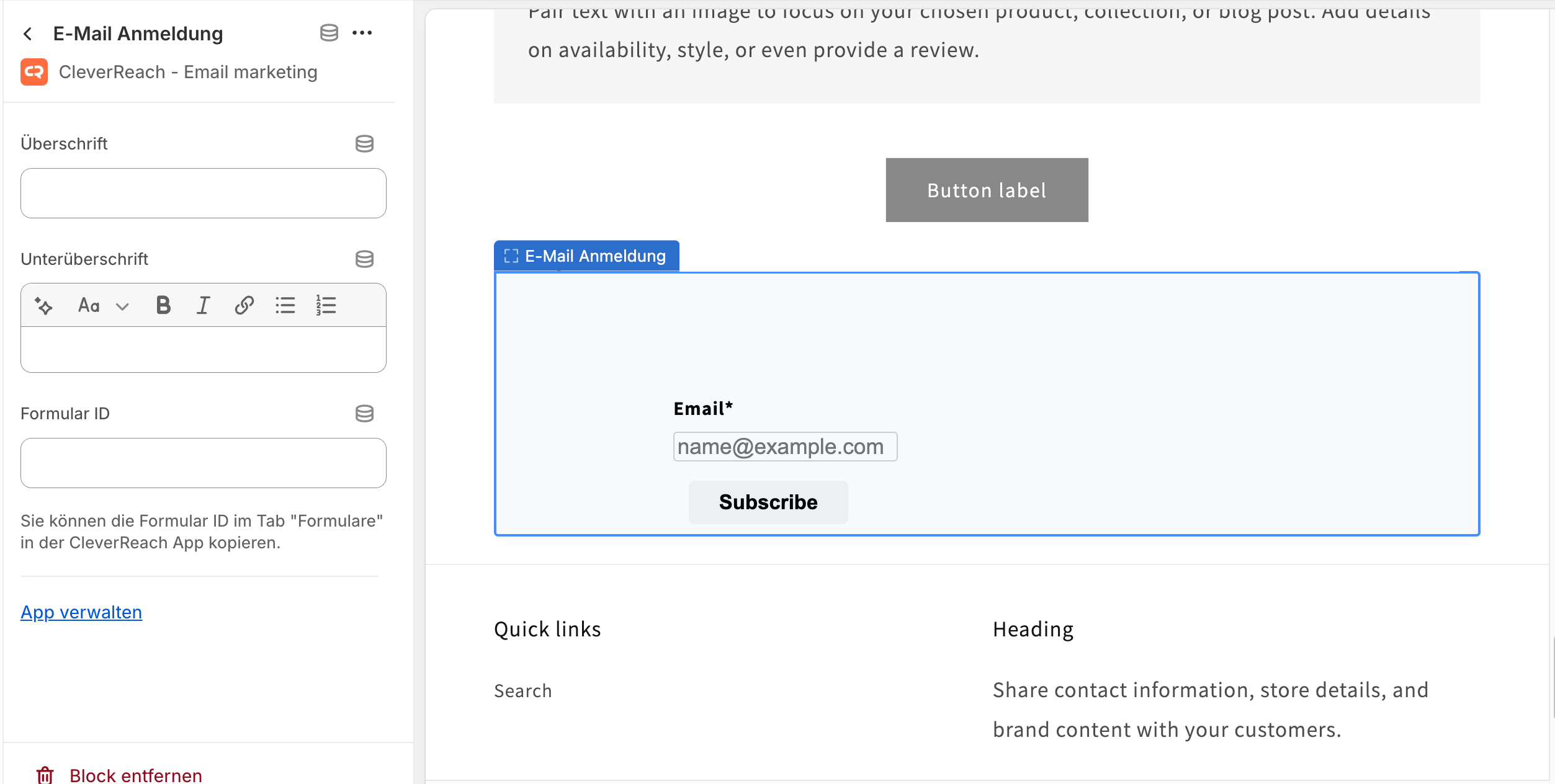Click the AI sparkle generate text icon
The image size is (1555, 784).
[x=43, y=305]
